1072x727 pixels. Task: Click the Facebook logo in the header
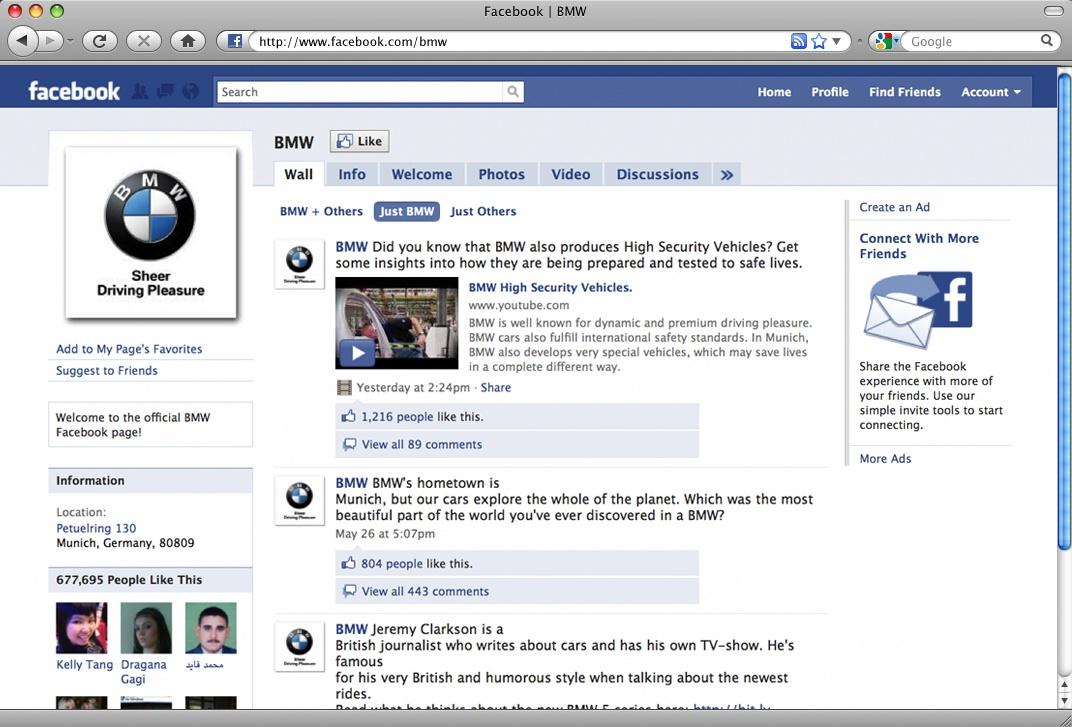point(74,92)
